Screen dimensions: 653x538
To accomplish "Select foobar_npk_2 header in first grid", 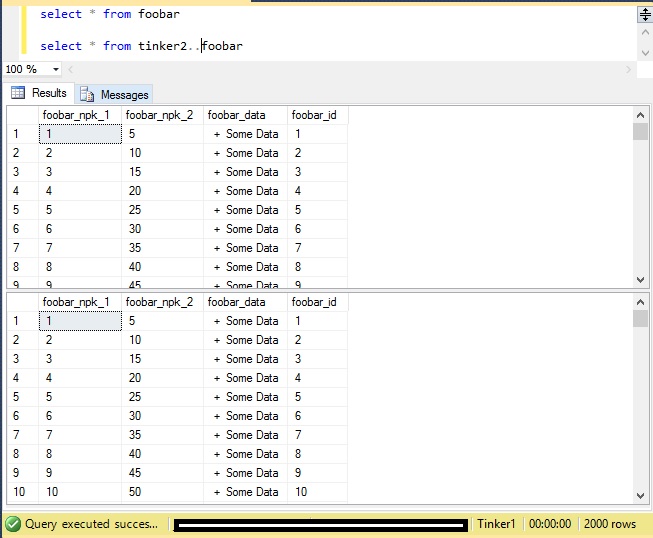I will pos(162,115).
